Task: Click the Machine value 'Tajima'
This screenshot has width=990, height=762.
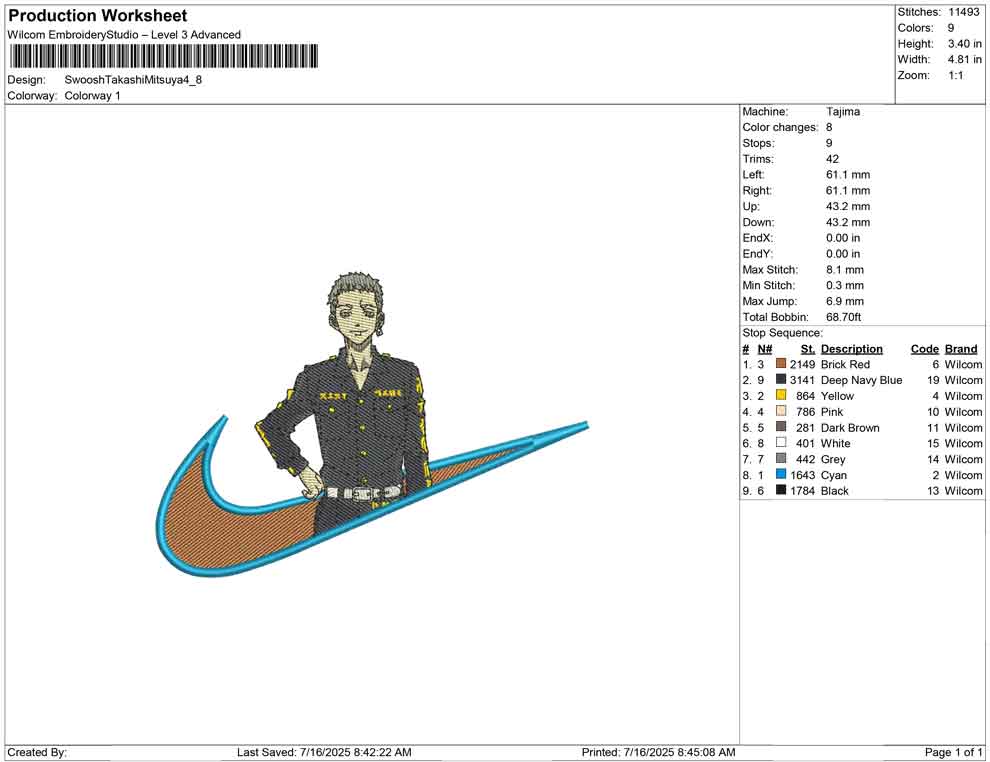Action: click(843, 112)
